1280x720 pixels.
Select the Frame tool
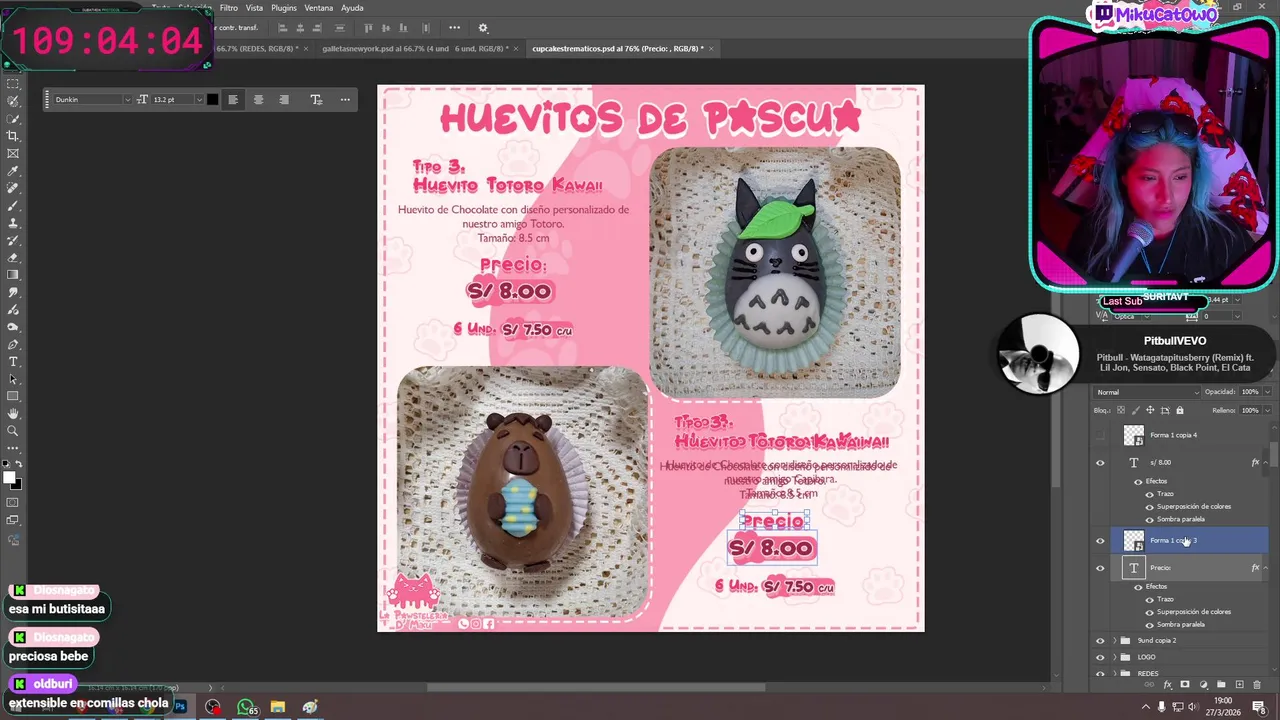[x=13, y=153]
